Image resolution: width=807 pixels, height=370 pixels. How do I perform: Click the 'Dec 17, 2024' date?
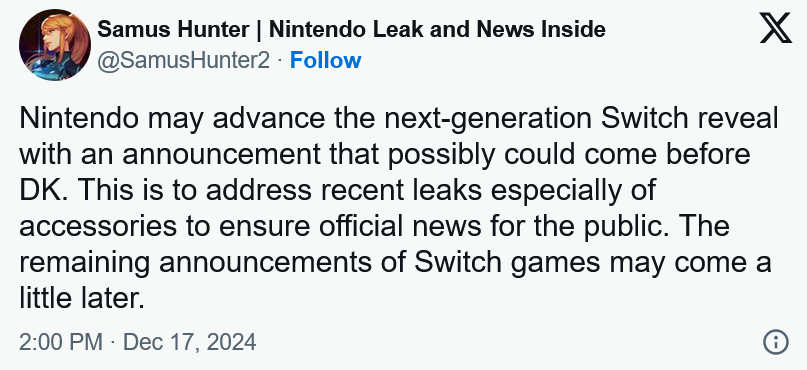pos(189,342)
